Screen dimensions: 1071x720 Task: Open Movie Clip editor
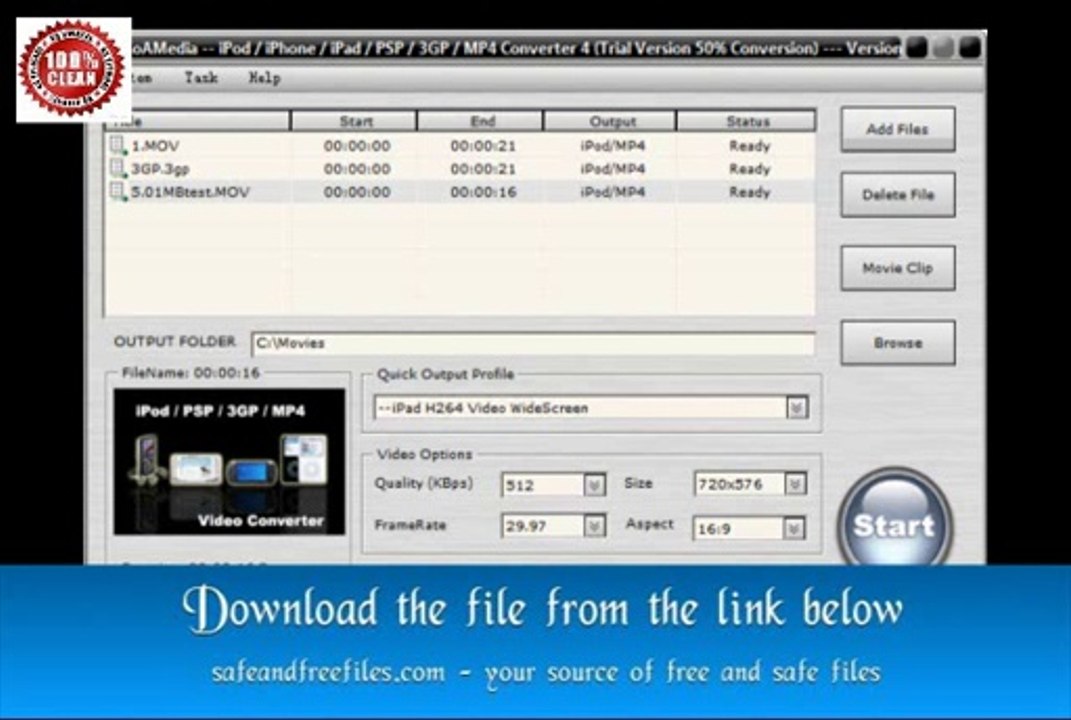click(897, 268)
